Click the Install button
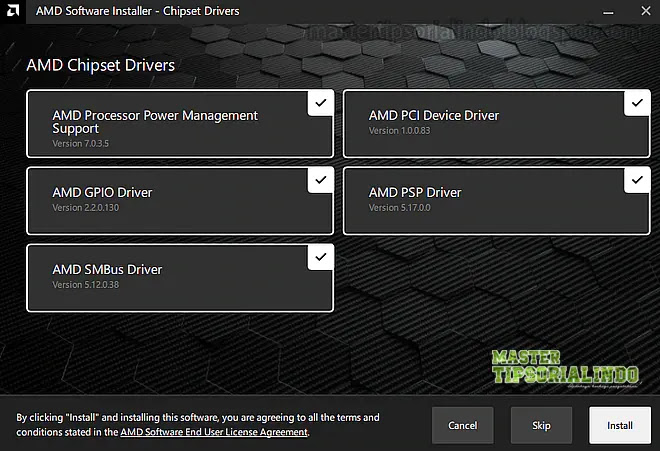The height and width of the screenshot is (451, 660). point(620,425)
